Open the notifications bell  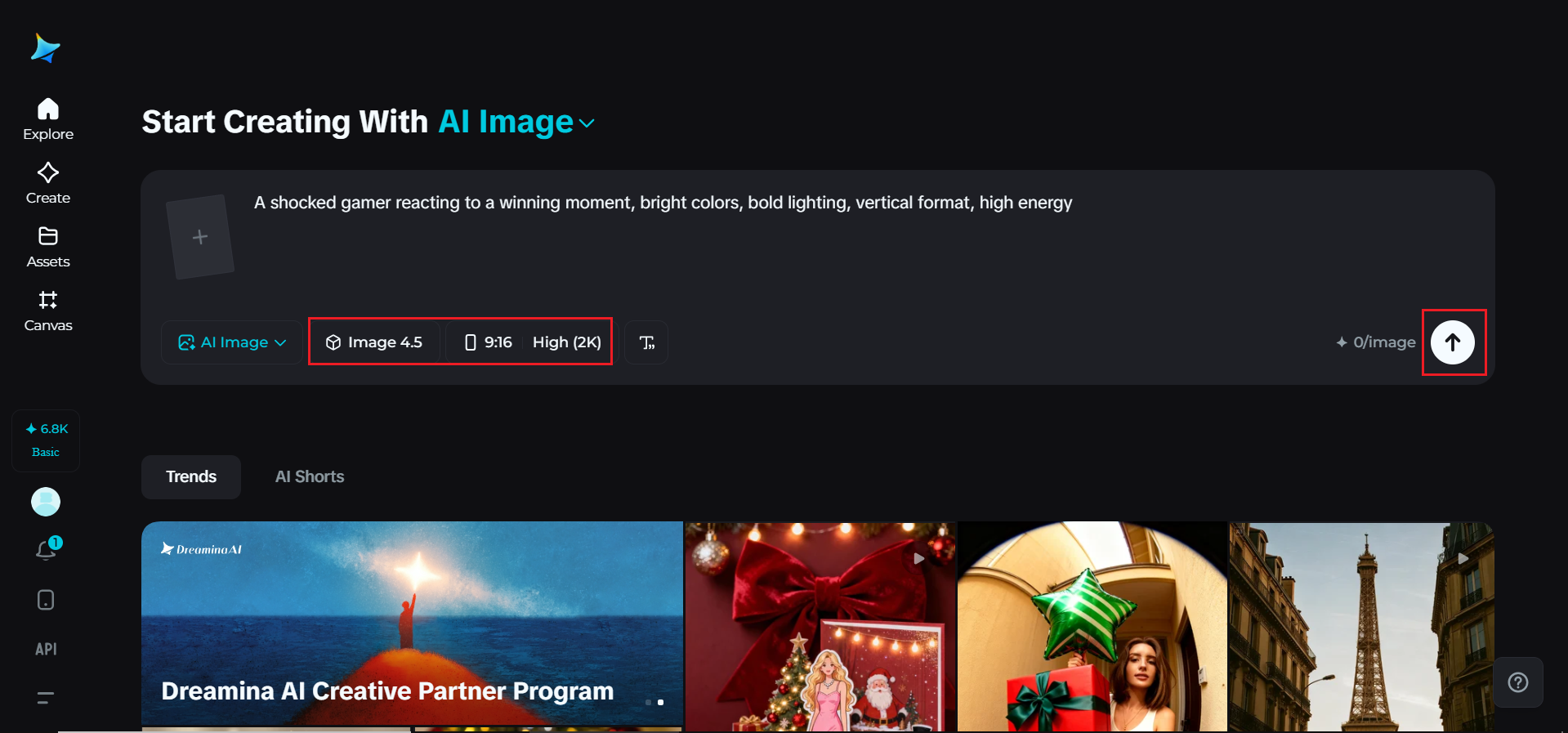pos(47,550)
